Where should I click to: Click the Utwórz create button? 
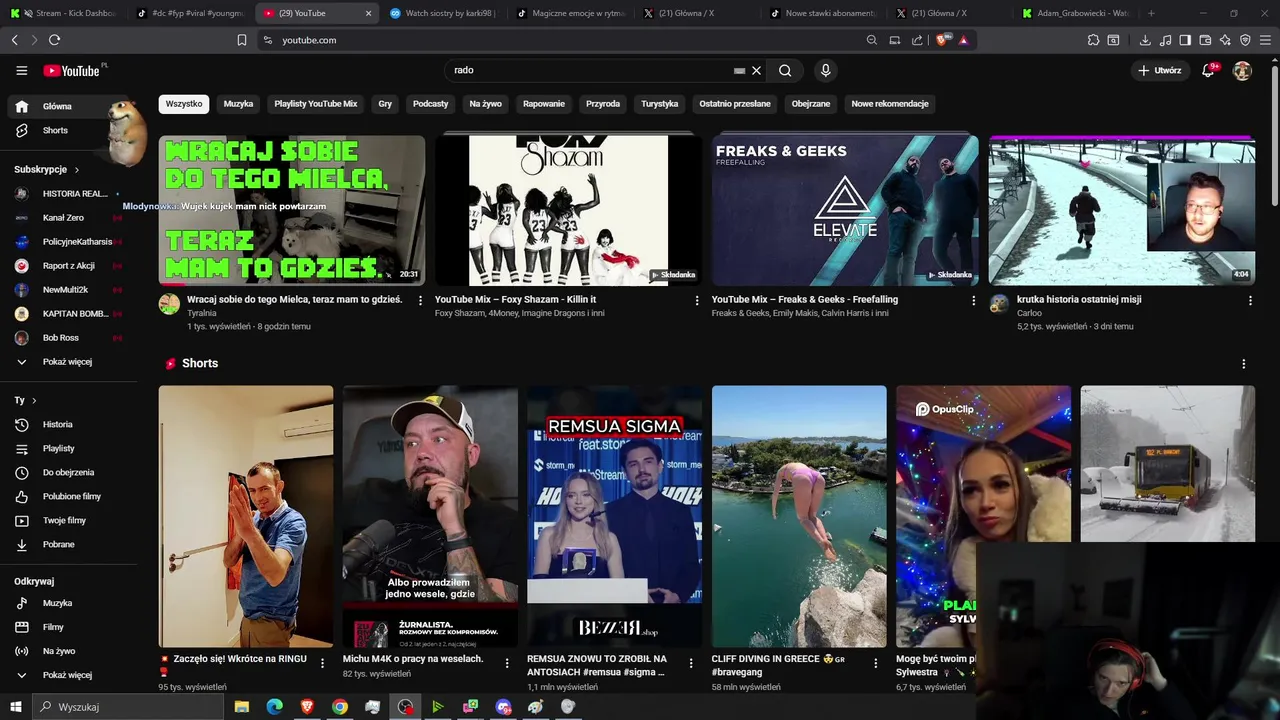pos(1158,70)
